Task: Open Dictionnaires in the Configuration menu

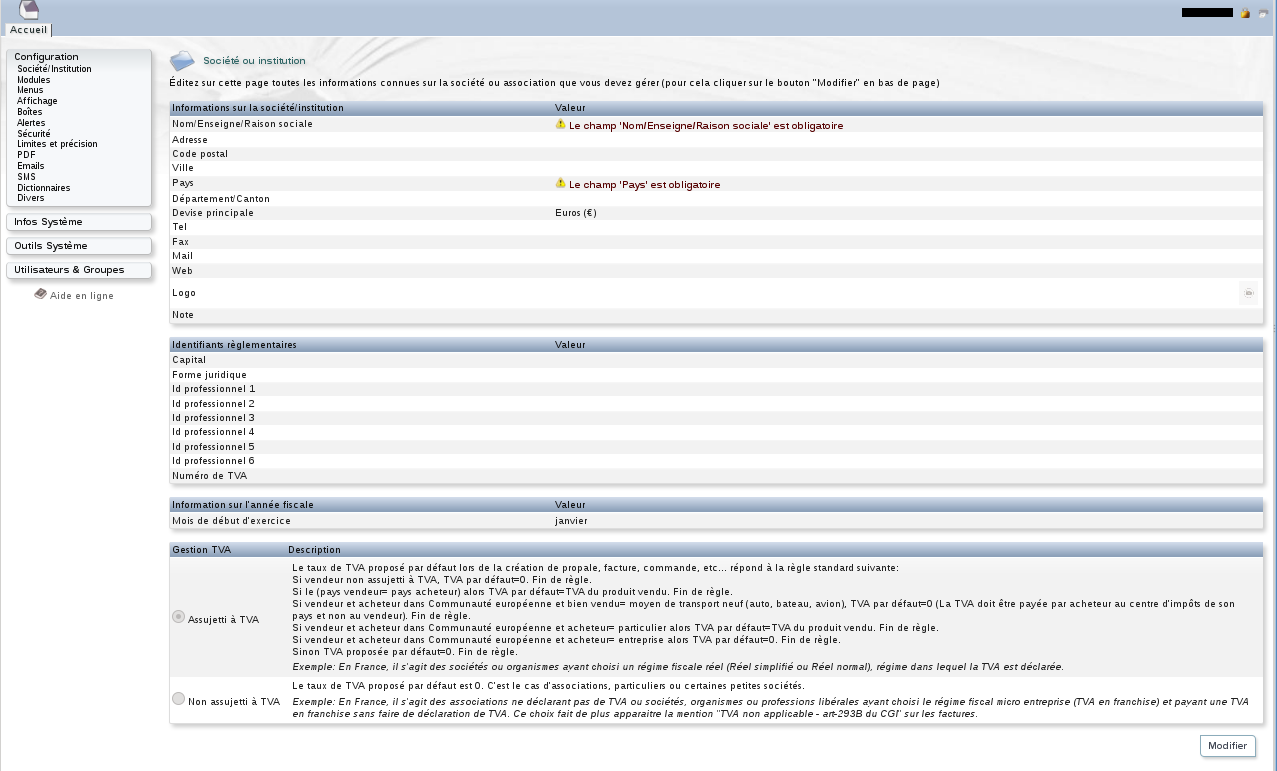Action: click(x=43, y=188)
